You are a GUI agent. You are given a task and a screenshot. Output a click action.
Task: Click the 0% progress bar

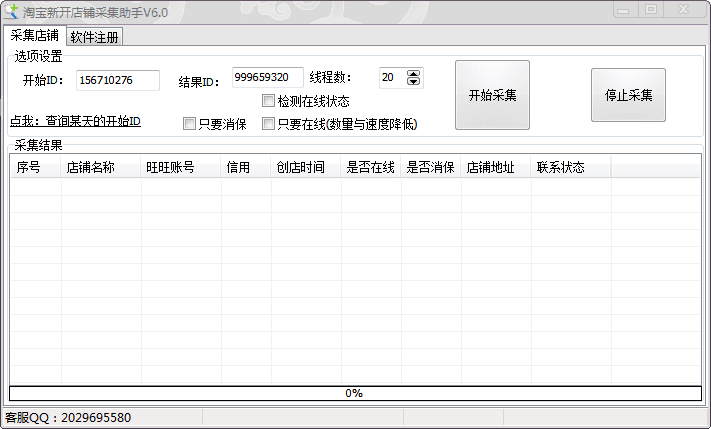coord(355,393)
